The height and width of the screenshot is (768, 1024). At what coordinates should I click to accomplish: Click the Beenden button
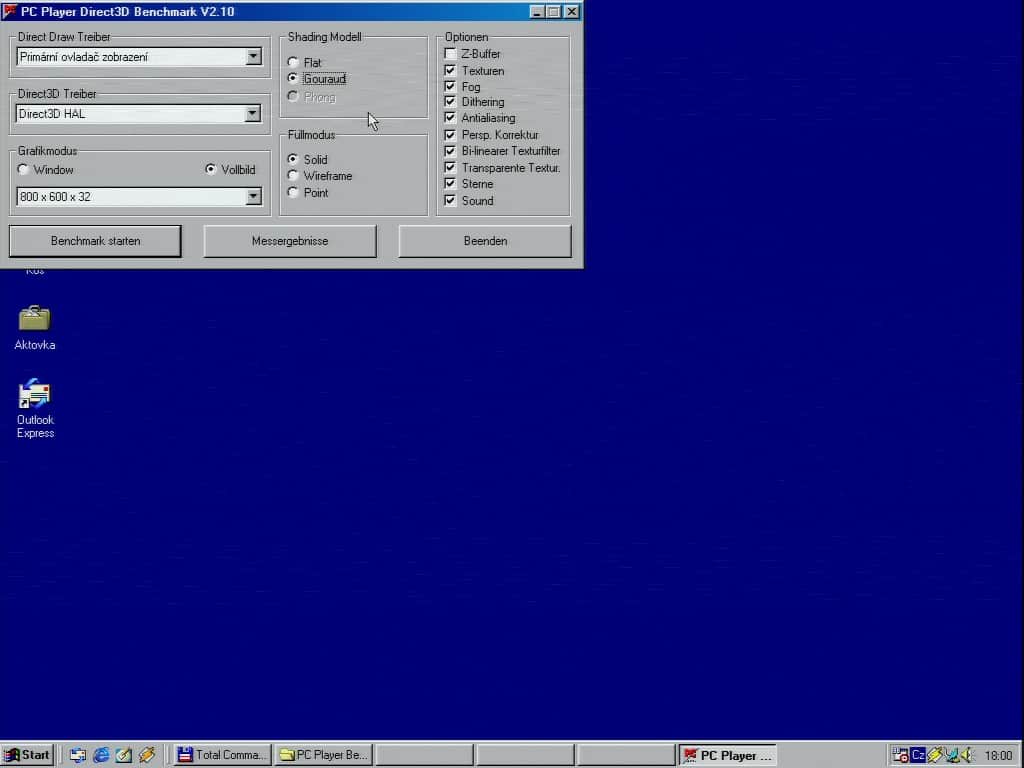(485, 241)
